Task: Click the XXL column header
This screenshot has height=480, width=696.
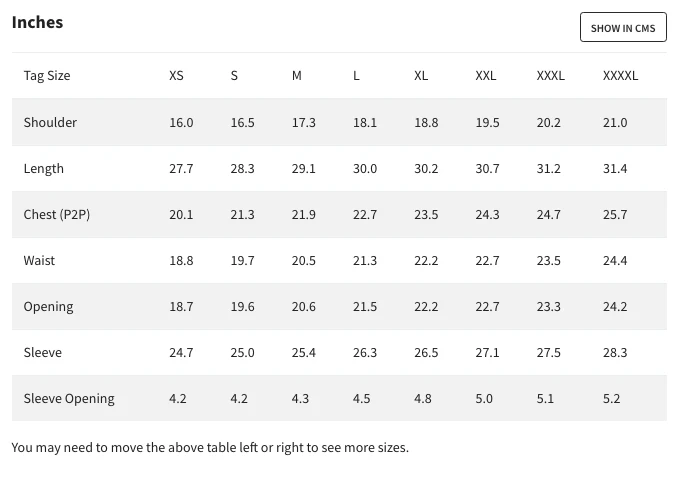Action: coord(486,76)
